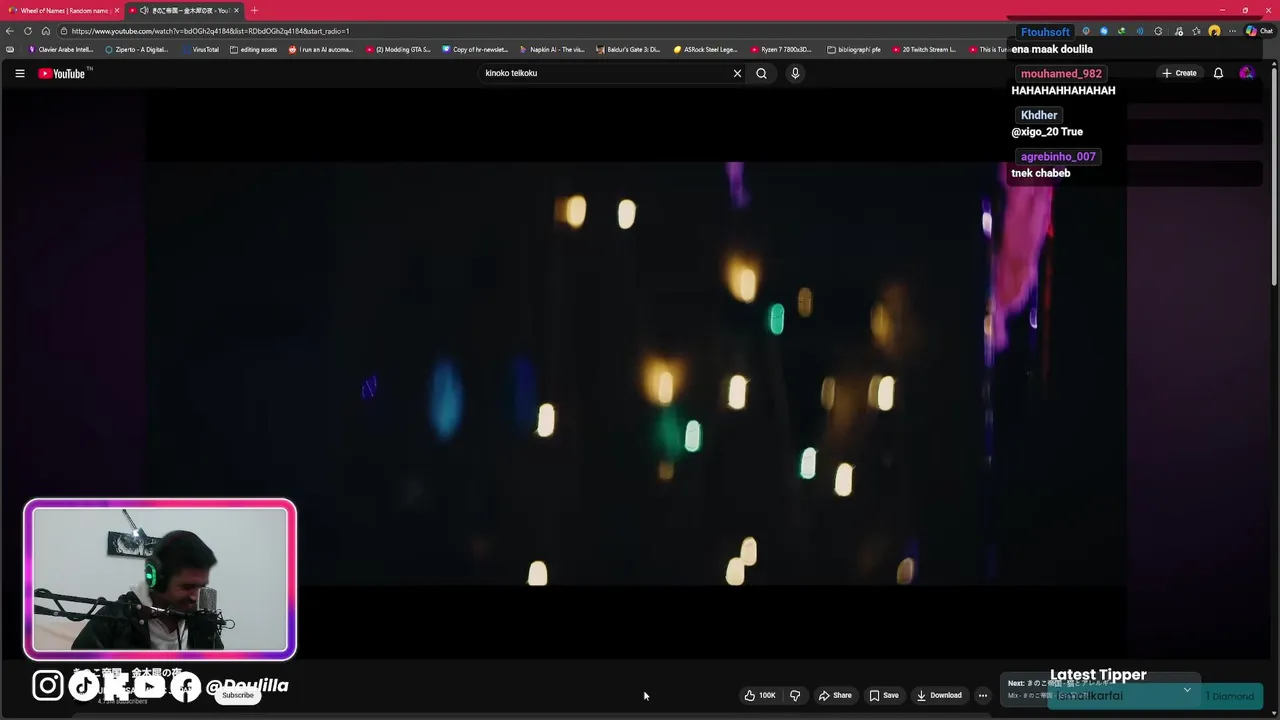Open the Modding GTA S... bookmark
This screenshot has width=1280, height=720.
398,49
